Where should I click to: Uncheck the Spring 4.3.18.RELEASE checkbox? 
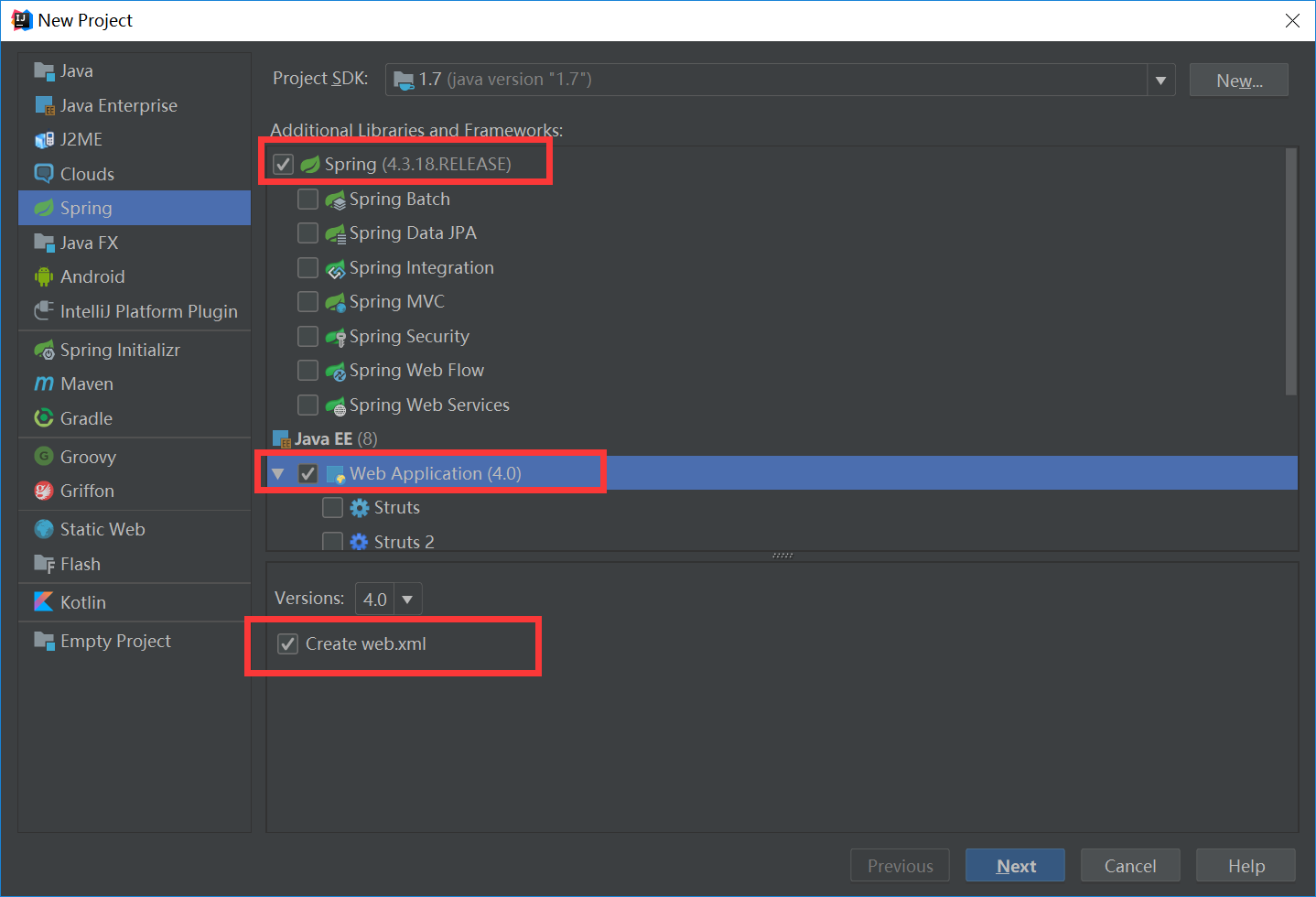coord(284,165)
